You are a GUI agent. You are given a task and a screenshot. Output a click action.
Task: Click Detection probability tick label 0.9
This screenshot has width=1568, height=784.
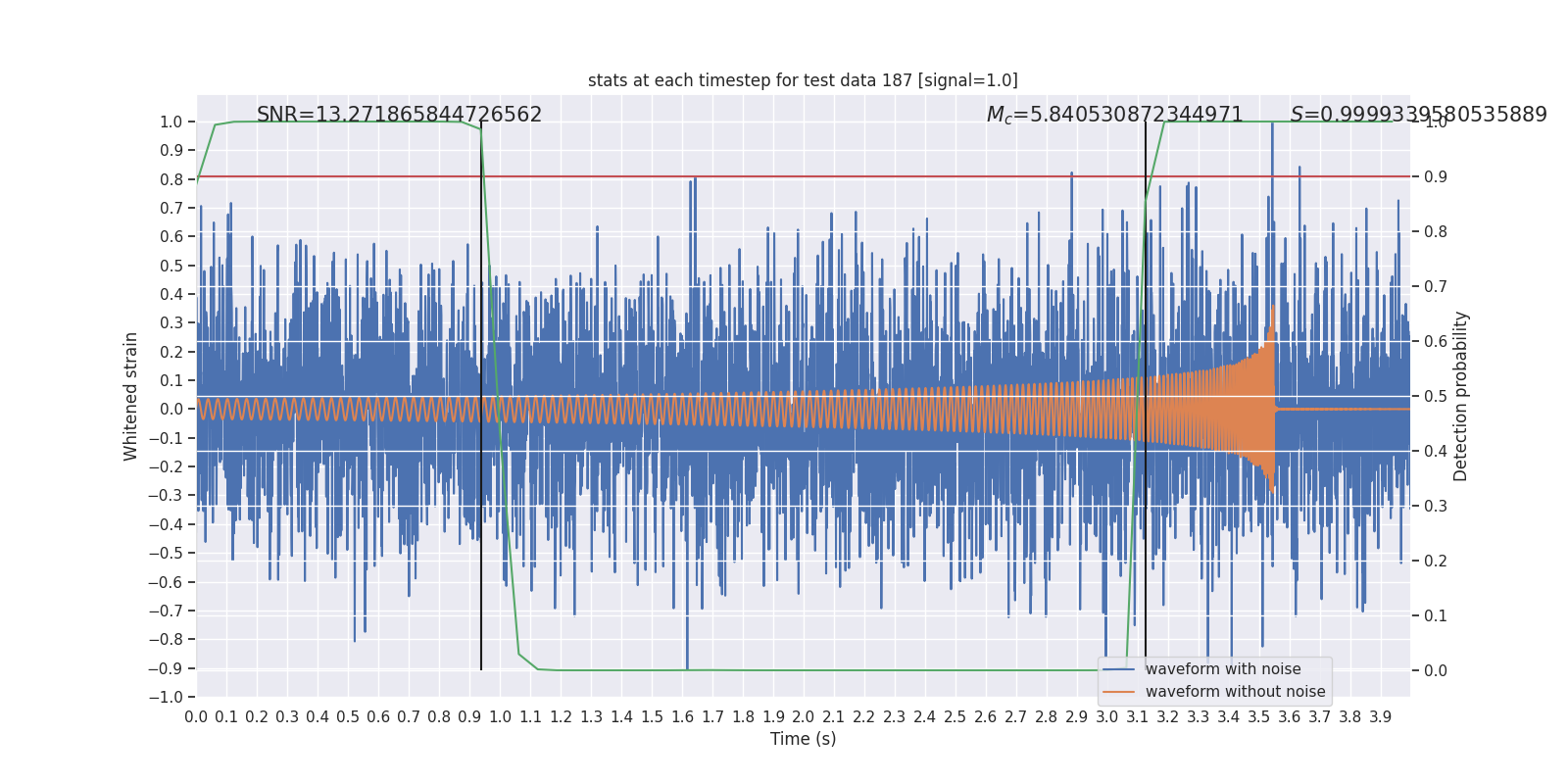[x=1436, y=177]
